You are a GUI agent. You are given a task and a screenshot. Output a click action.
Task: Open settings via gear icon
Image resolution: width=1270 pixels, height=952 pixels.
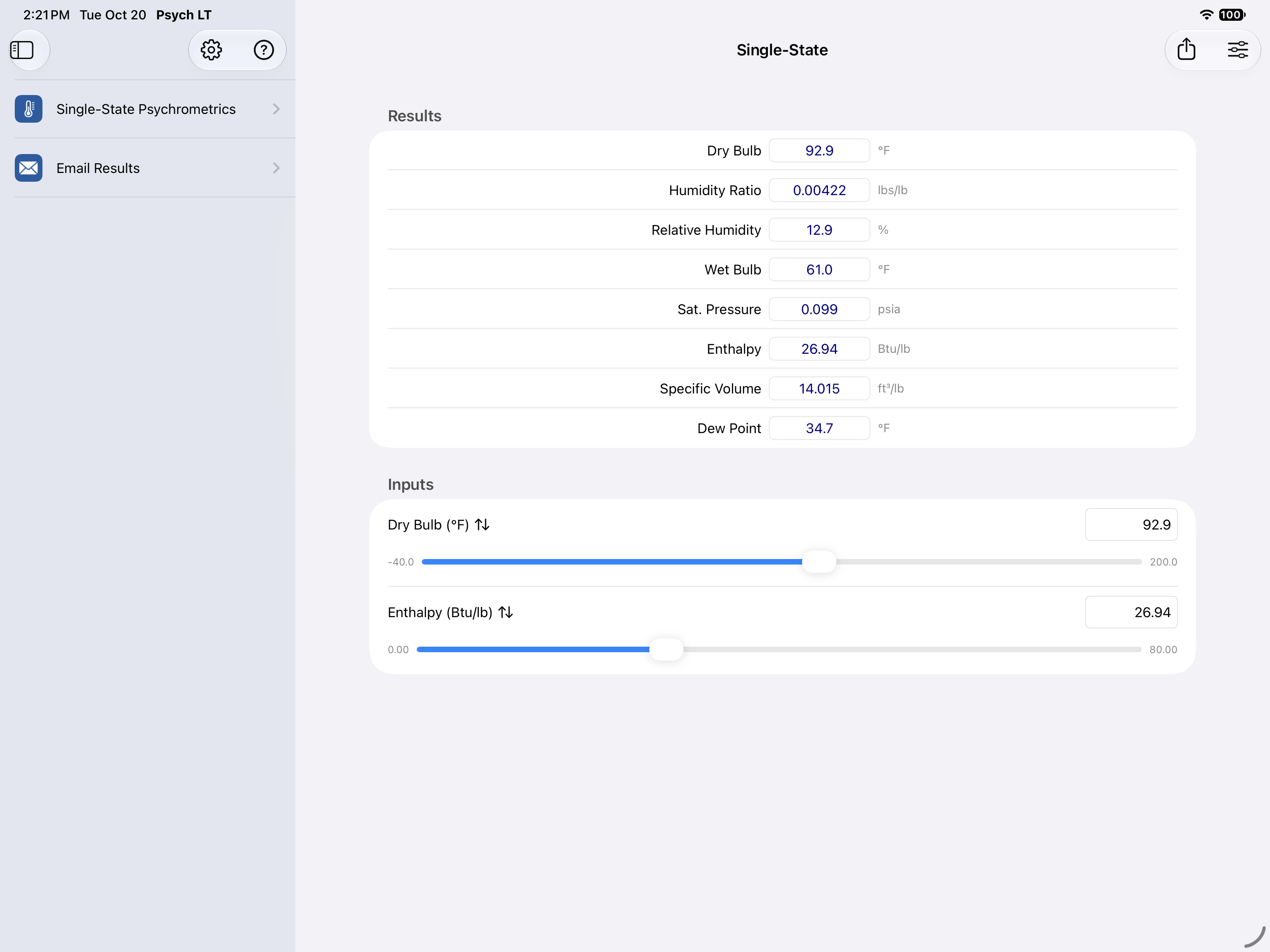click(x=211, y=50)
